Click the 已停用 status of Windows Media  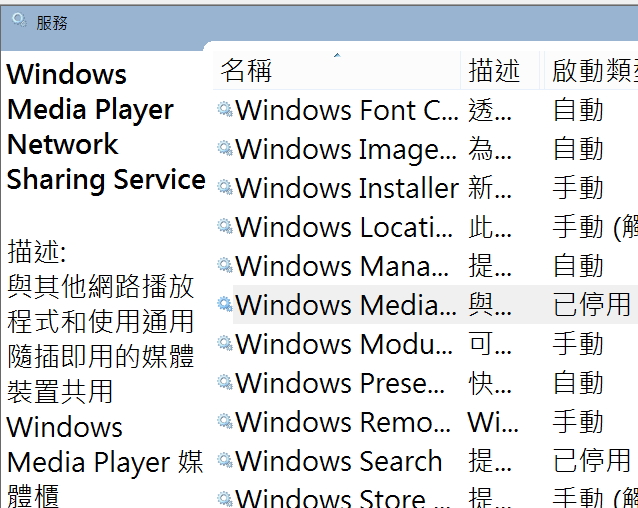point(592,305)
